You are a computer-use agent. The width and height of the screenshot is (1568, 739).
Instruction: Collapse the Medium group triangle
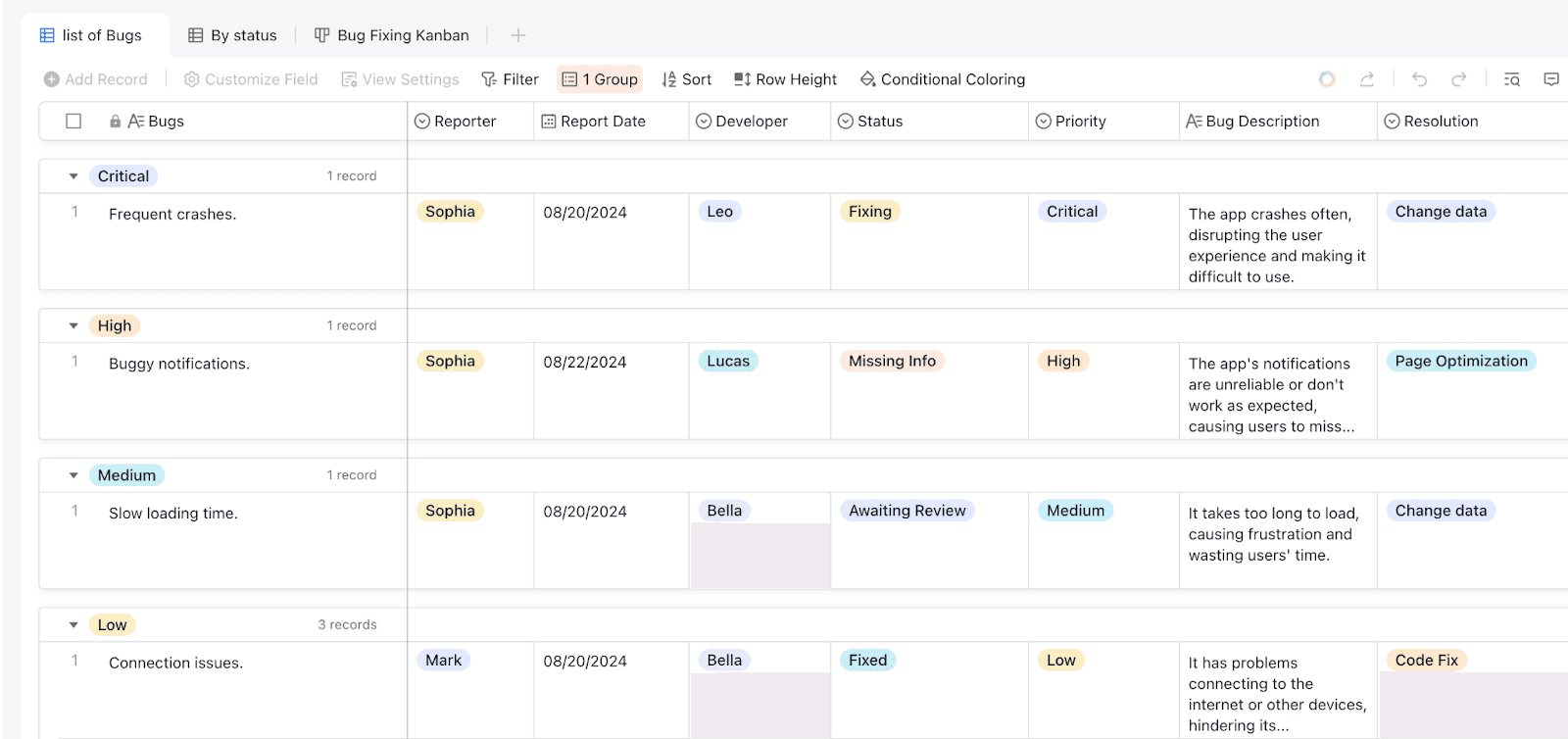click(73, 475)
